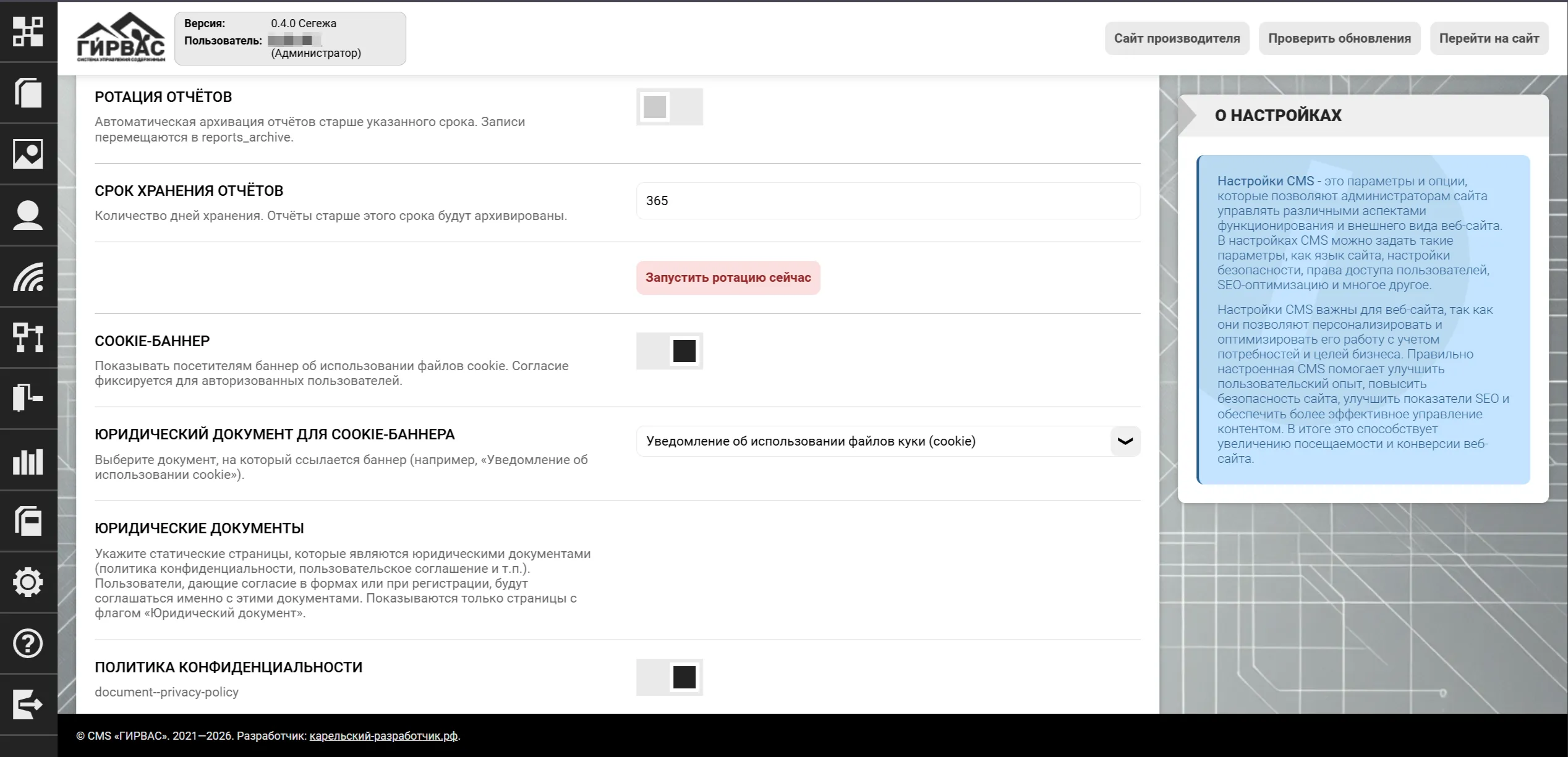The image size is (1568, 757).
Task: Click the О НАСТРОЙКАХ panel header
Action: click(1363, 116)
